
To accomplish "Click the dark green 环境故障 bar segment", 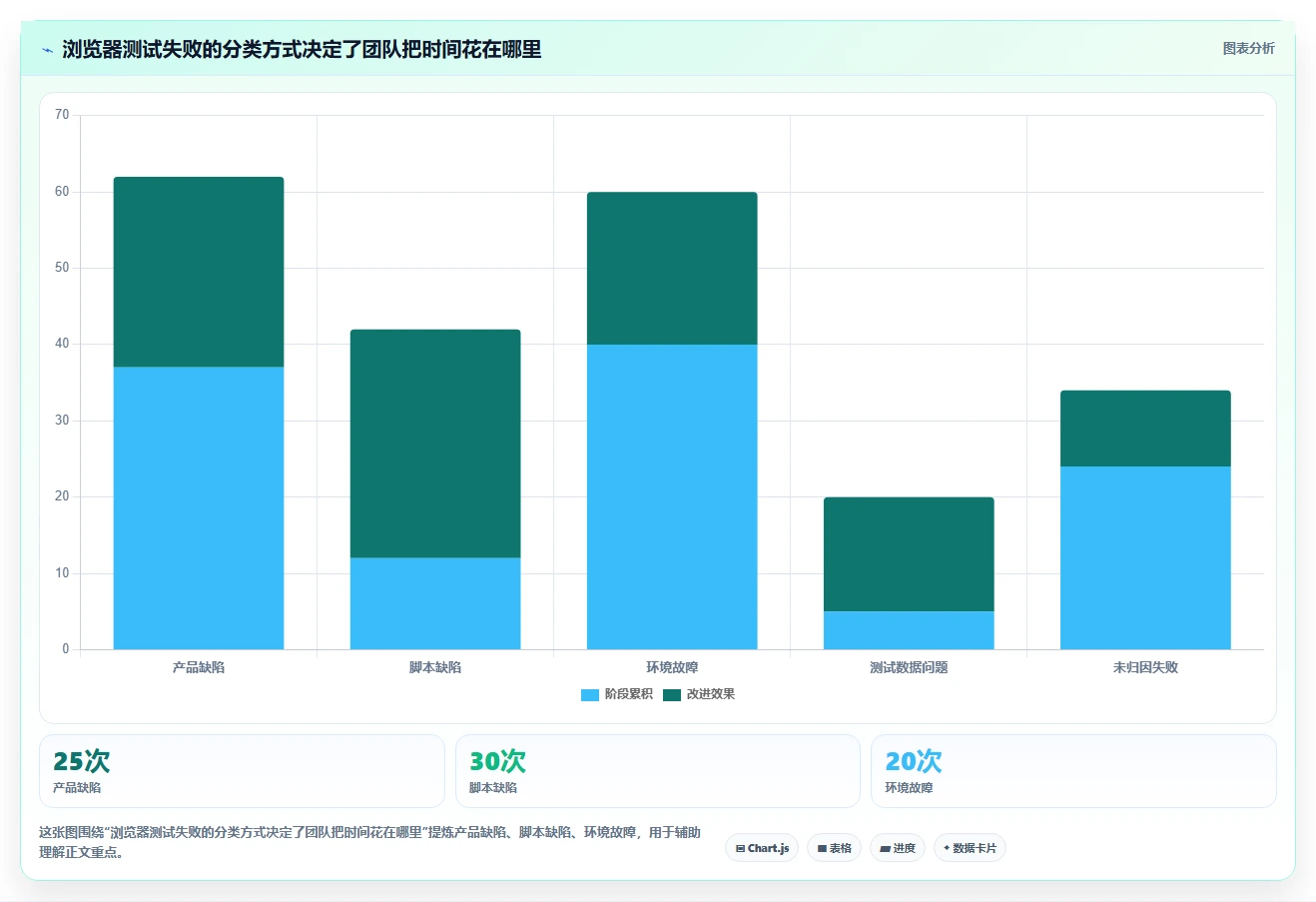I will pos(672,268).
